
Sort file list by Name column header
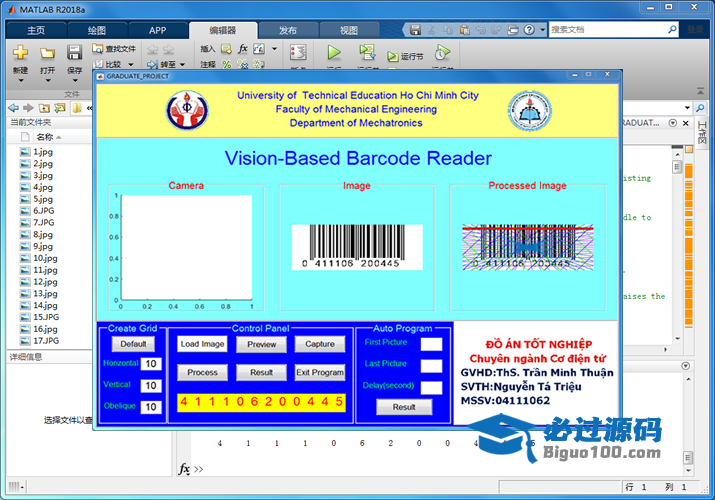pos(49,137)
